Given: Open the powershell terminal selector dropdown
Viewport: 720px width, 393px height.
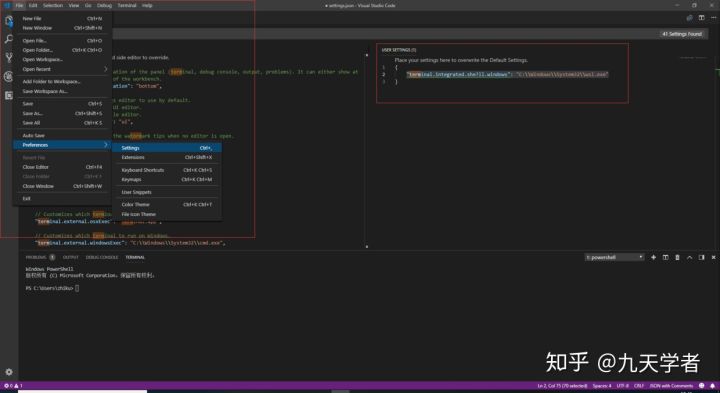Looking at the screenshot, I should click(x=614, y=258).
